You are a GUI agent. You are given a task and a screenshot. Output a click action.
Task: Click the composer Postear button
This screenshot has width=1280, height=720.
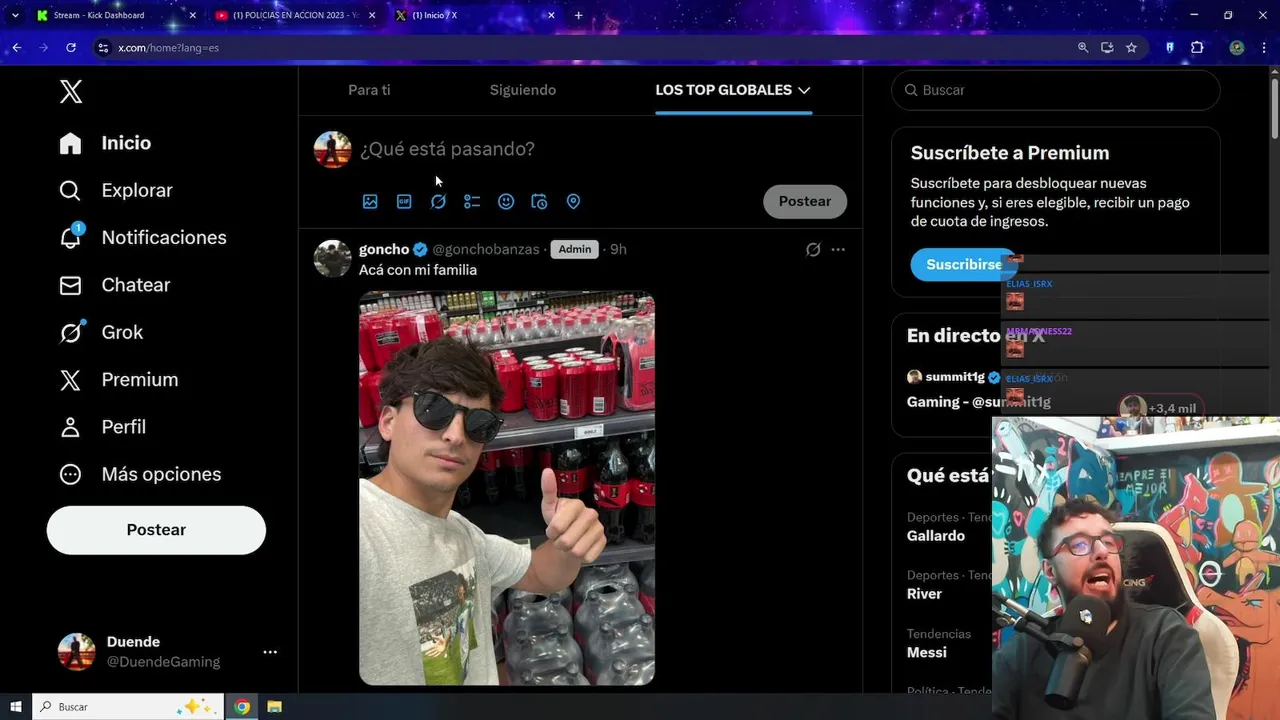pyautogui.click(x=805, y=201)
